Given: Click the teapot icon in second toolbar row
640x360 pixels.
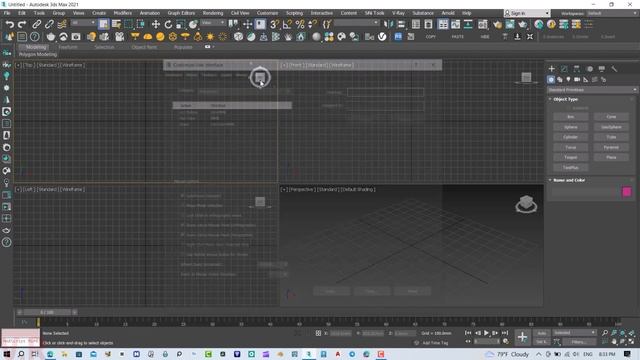Looking at the screenshot, I should (x=51, y=37).
